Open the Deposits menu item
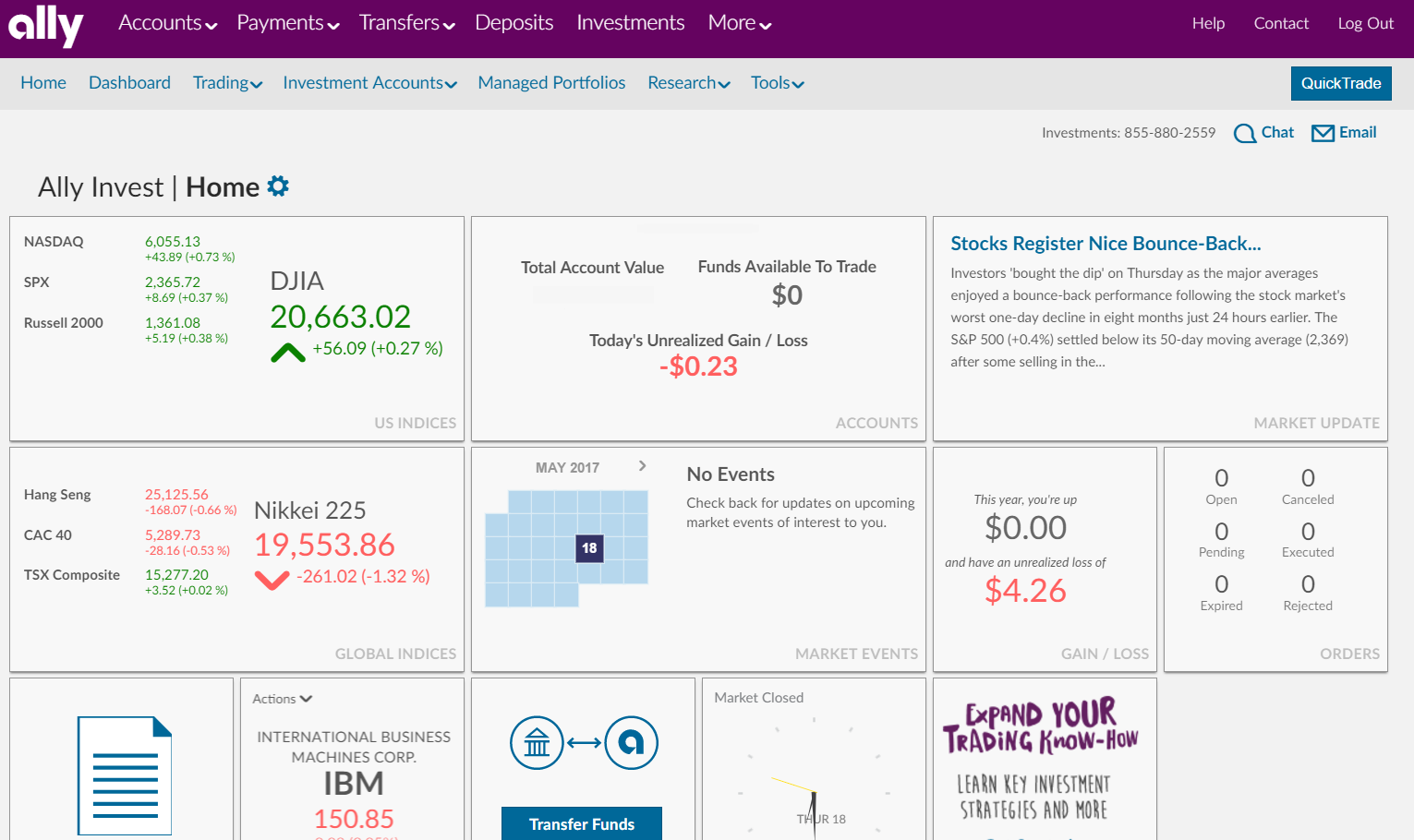 (514, 23)
